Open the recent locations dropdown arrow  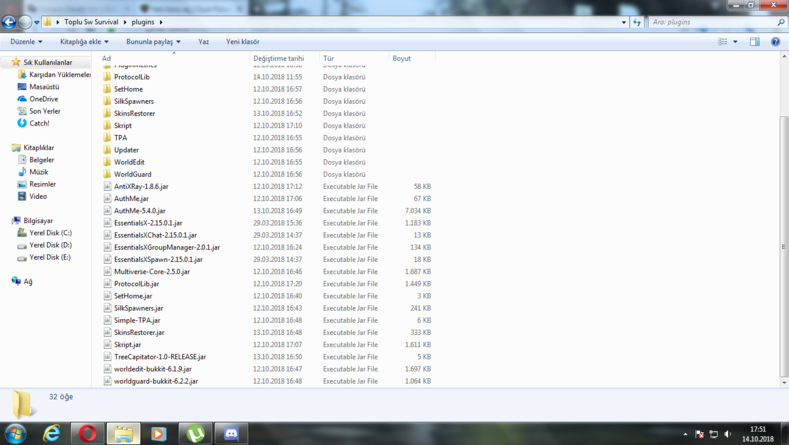(36, 22)
